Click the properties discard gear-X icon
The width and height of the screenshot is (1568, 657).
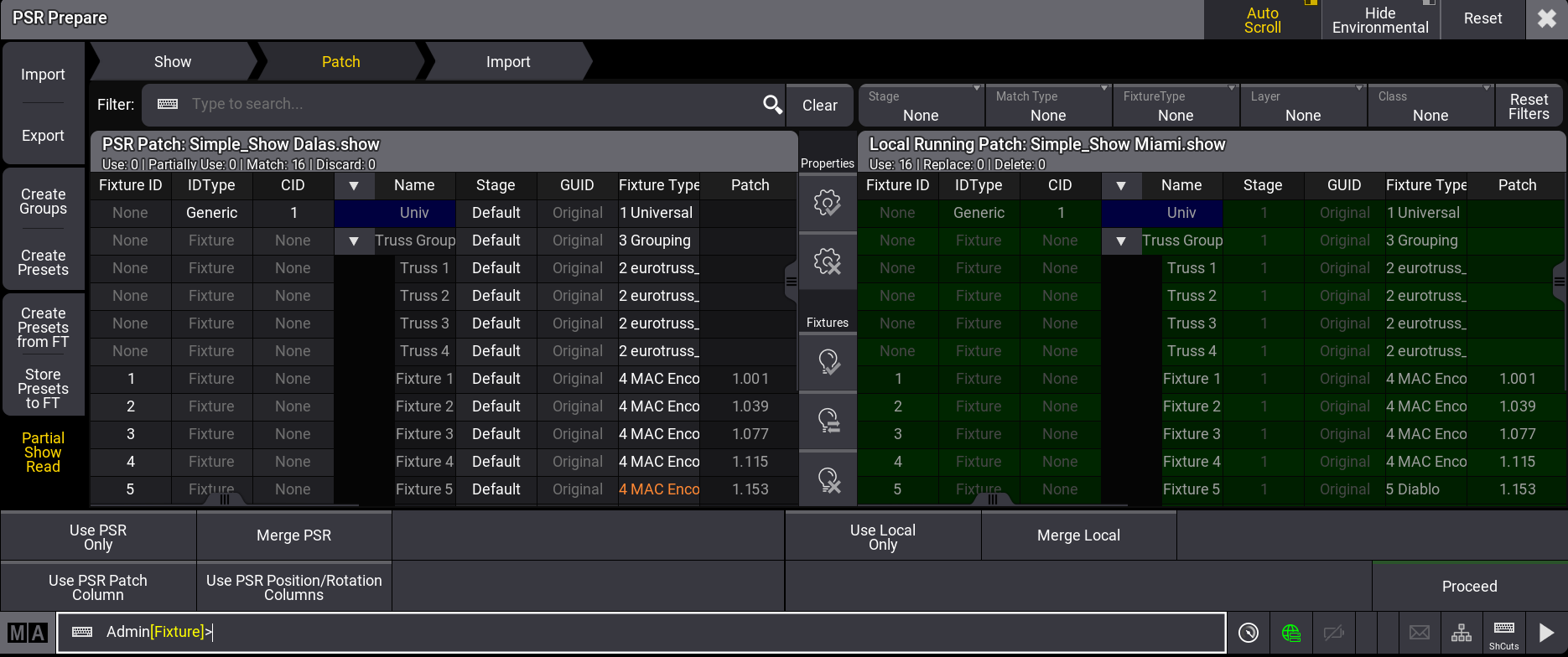[828, 261]
